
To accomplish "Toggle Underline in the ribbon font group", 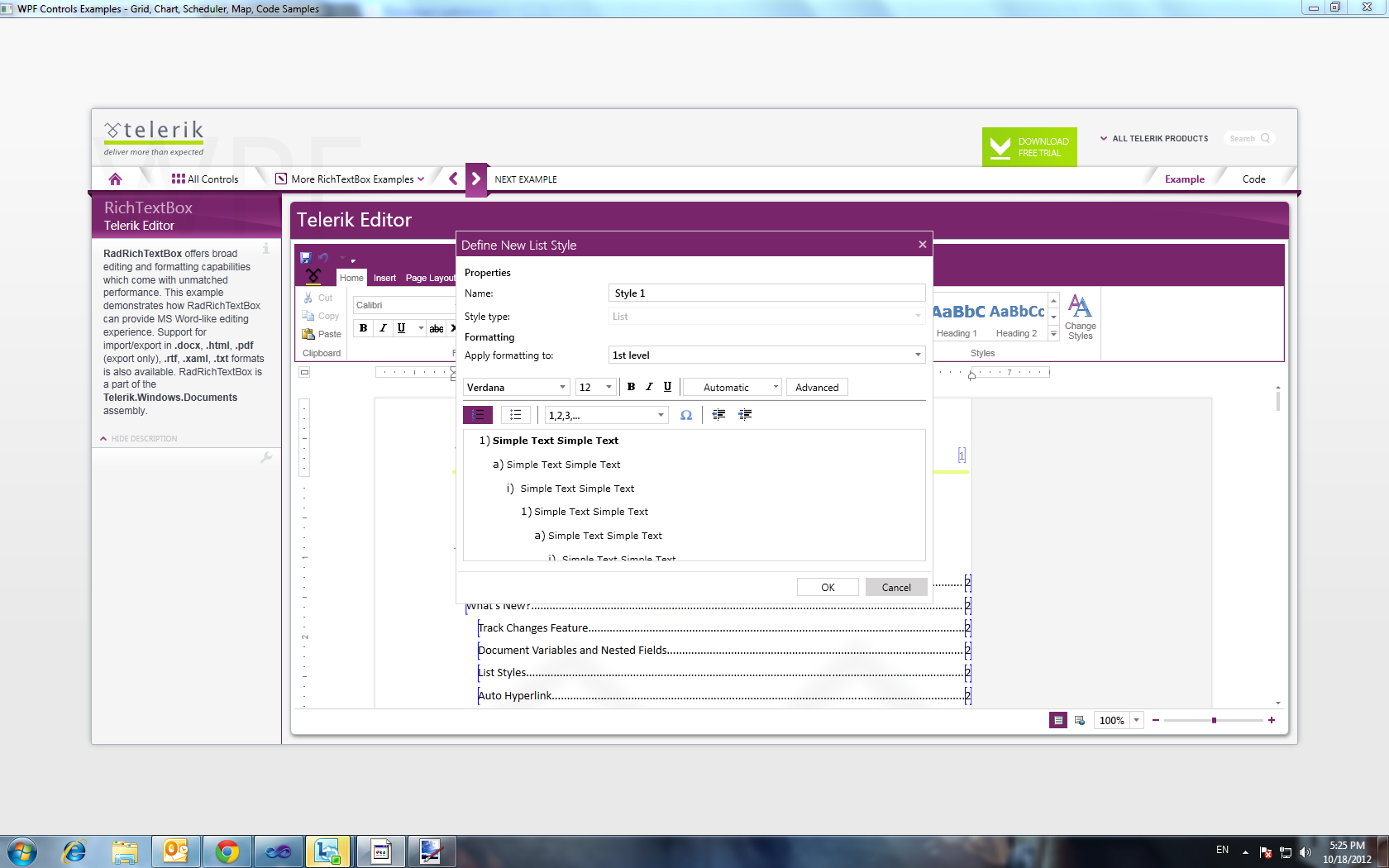I will coord(401,328).
